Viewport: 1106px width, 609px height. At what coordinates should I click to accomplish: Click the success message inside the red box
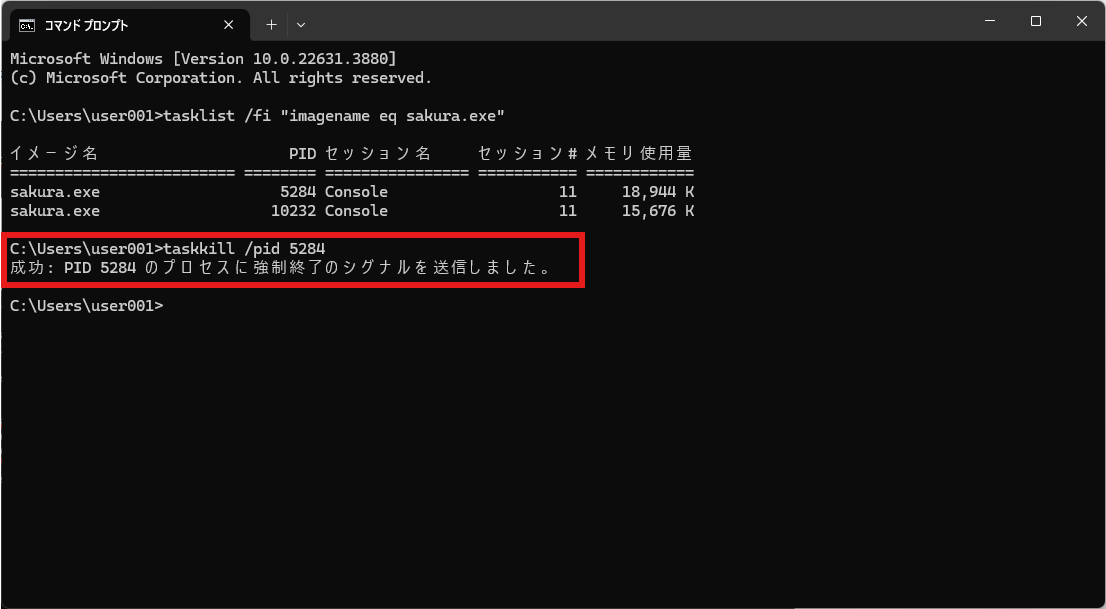pyautogui.click(x=280, y=268)
